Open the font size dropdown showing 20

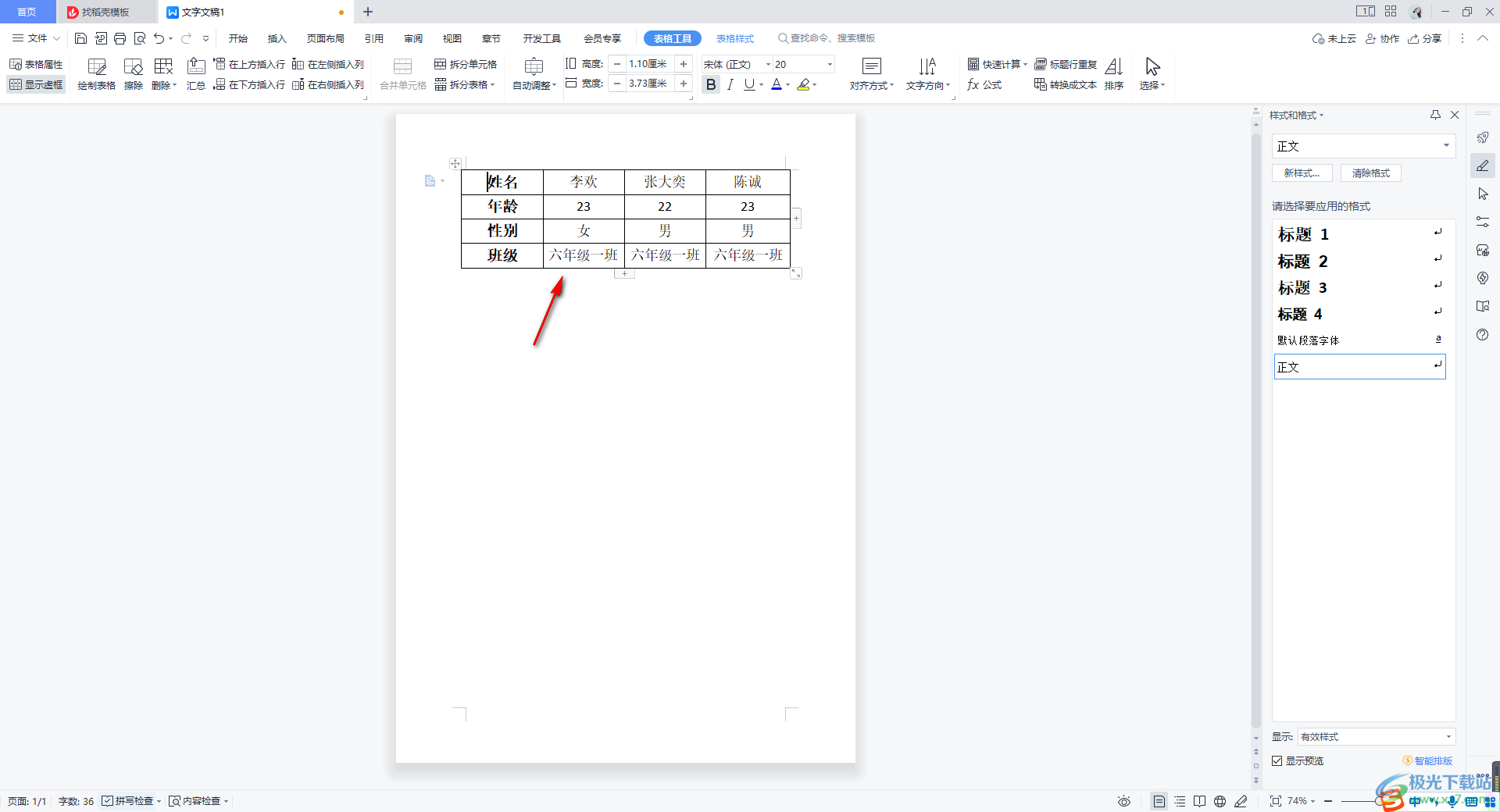(x=830, y=64)
